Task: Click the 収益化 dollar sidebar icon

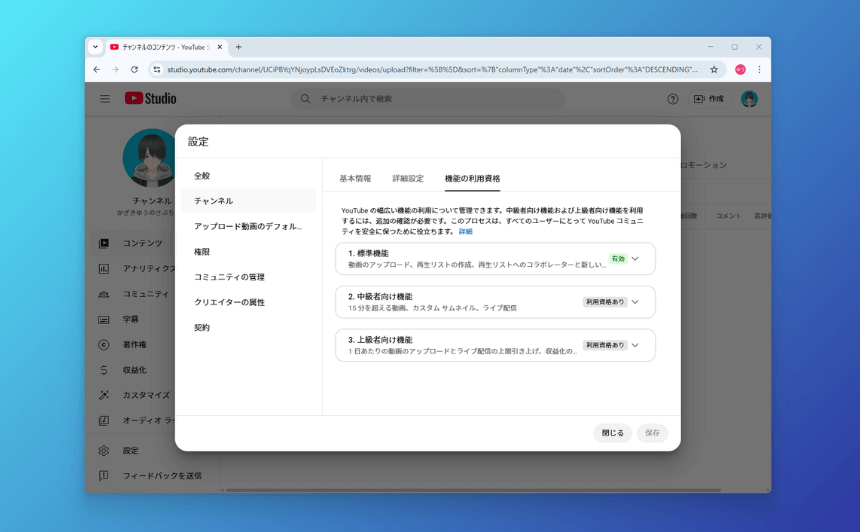Action: coord(104,370)
